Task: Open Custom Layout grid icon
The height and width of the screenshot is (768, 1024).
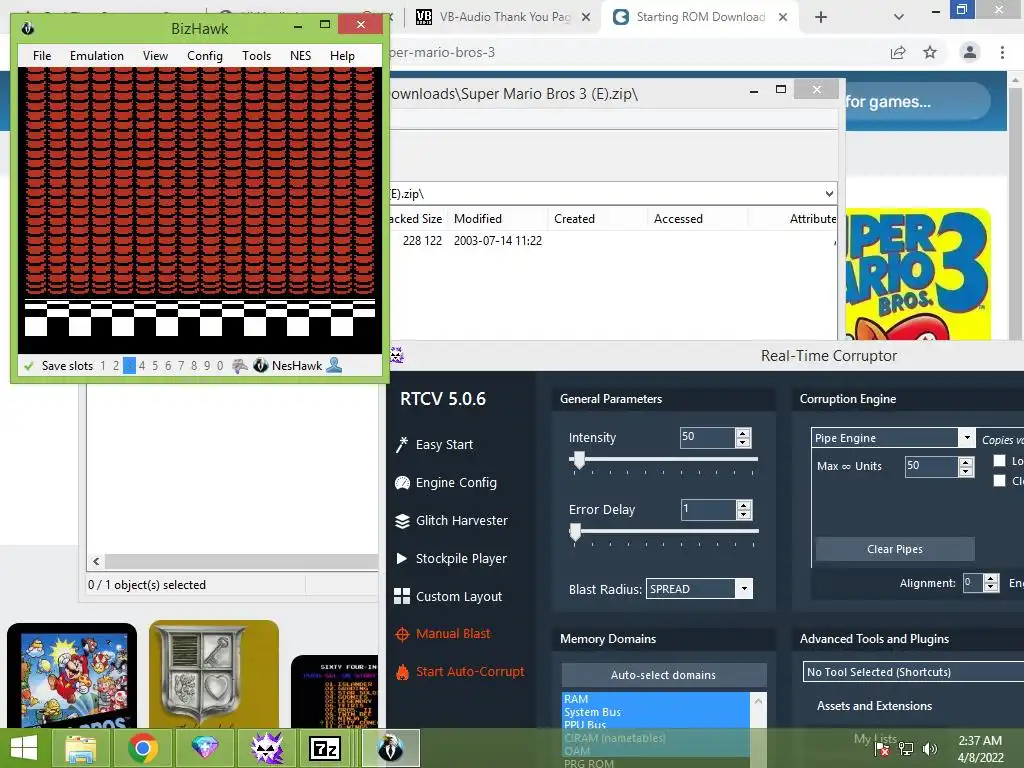Action: pos(402,596)
